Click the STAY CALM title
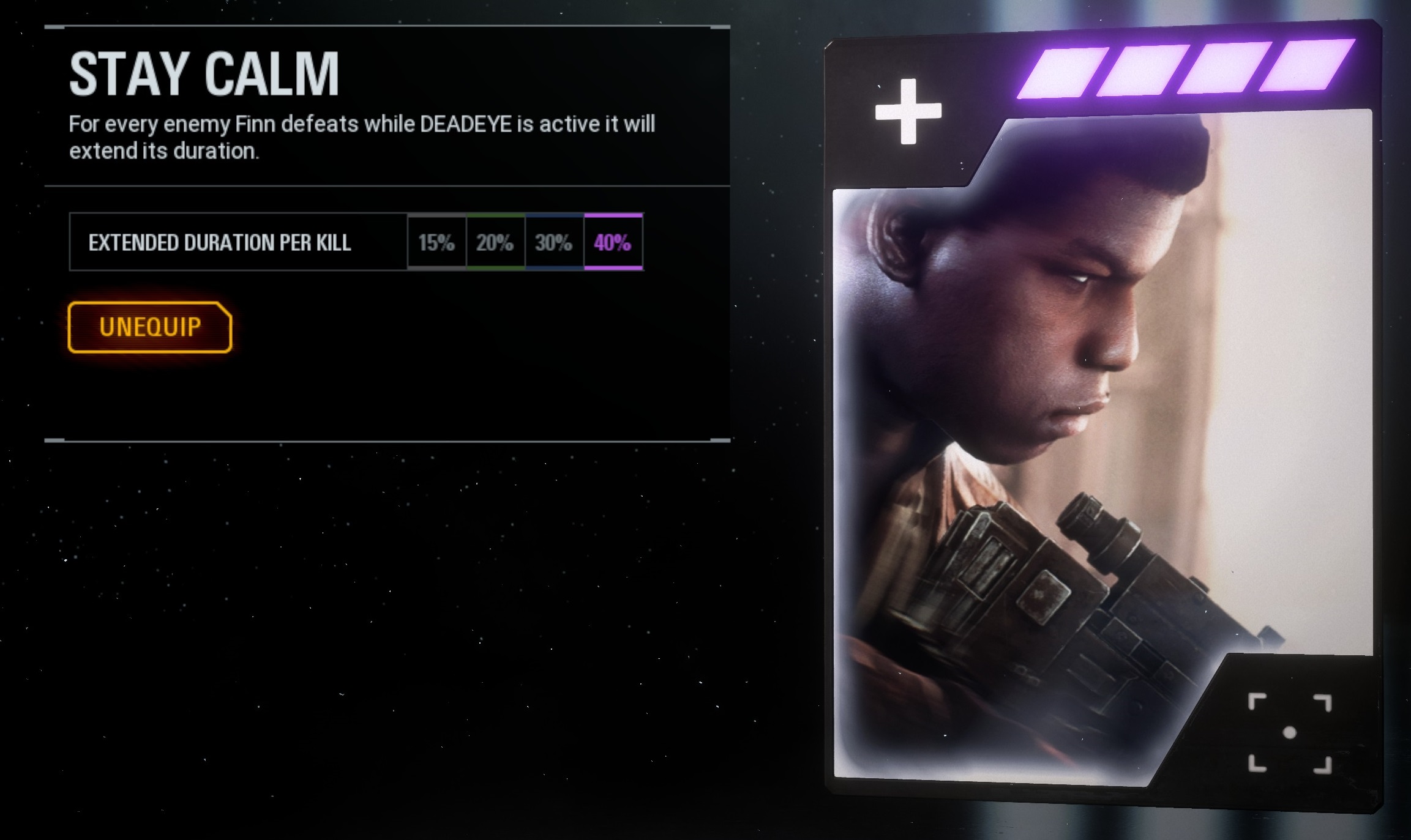This screenshot has height=840, width=1411. 204,74
